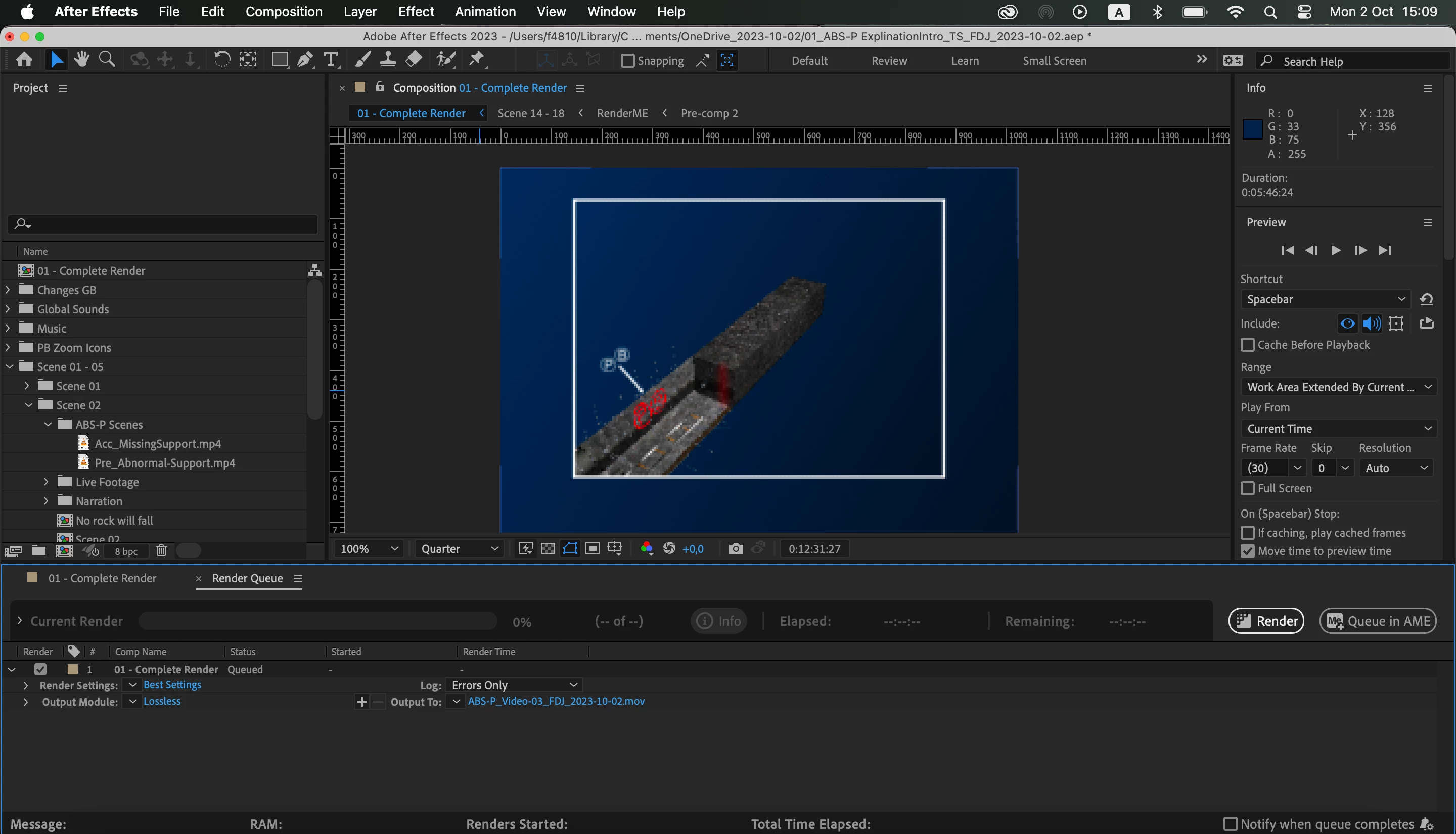Open Best Settings render settings link
This screenshot has width=1456, height=834.
172,685
